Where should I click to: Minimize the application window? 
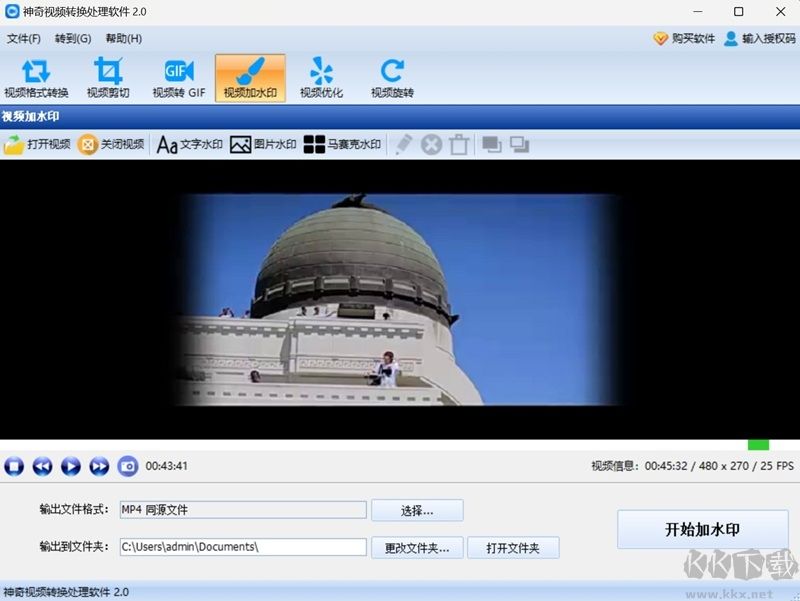click(698, 11)
